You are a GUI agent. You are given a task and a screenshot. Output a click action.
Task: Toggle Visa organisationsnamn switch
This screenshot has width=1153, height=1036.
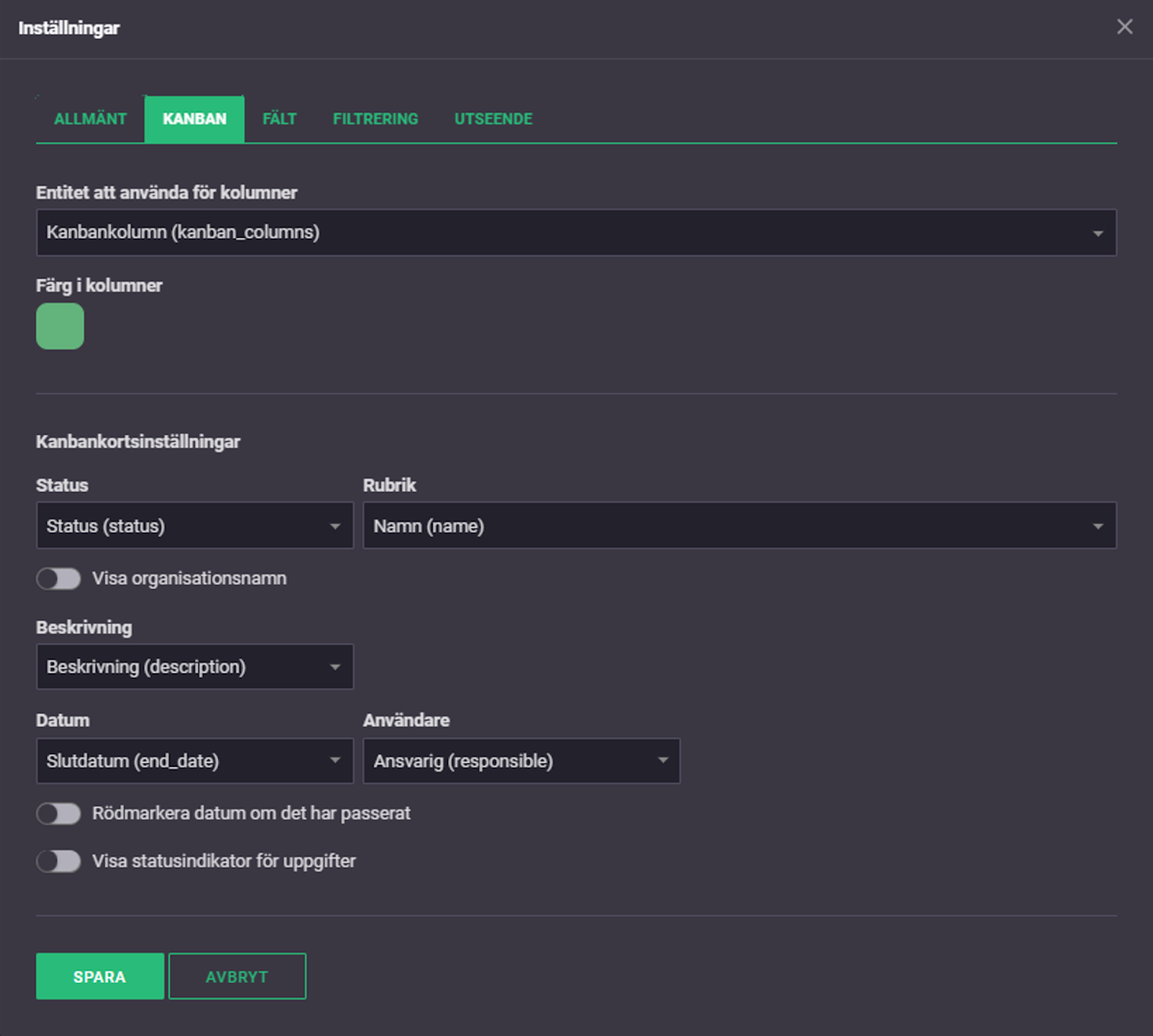[58, 579]
